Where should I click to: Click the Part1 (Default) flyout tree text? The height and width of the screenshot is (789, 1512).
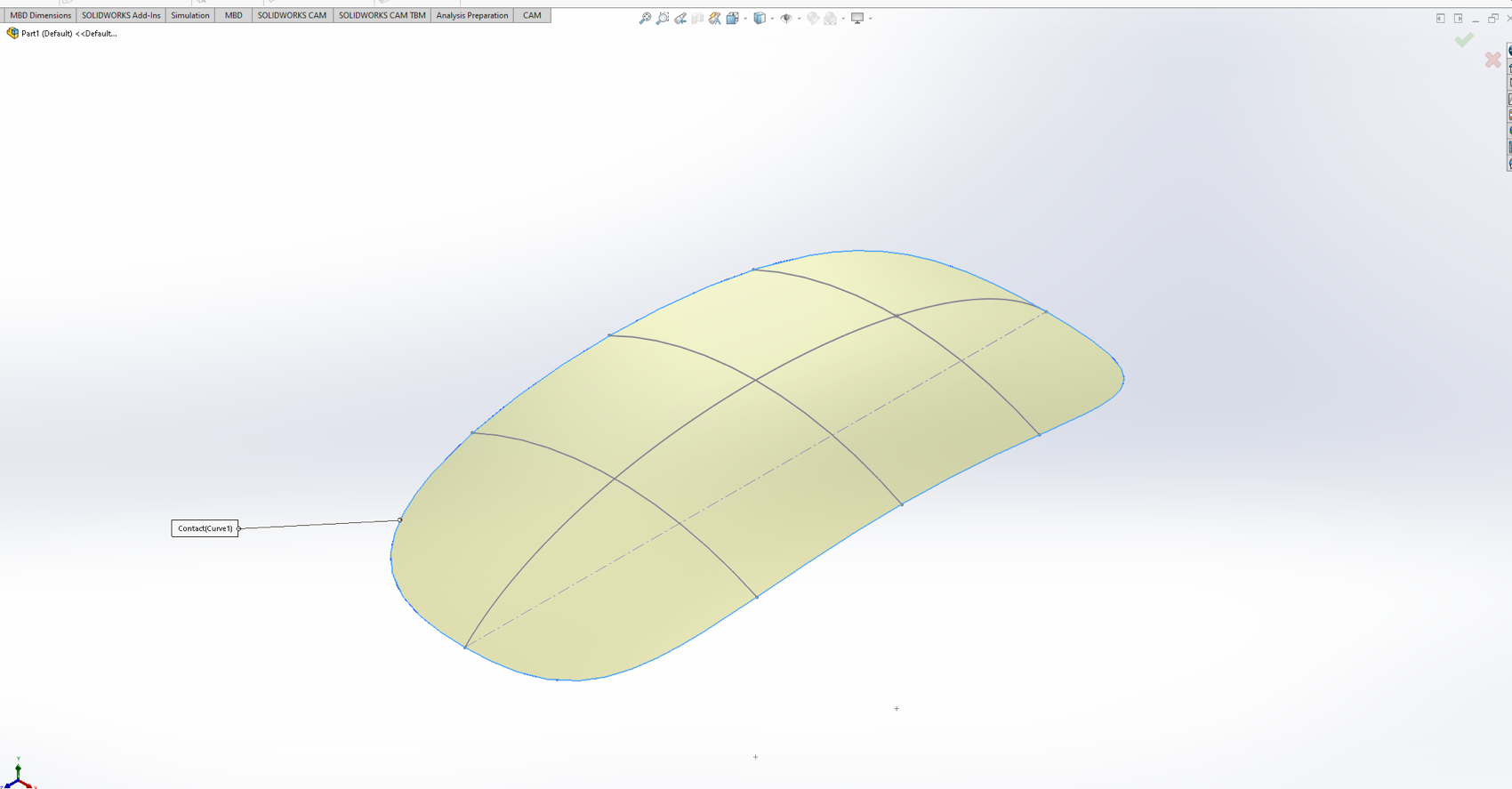tap(69, 34)
